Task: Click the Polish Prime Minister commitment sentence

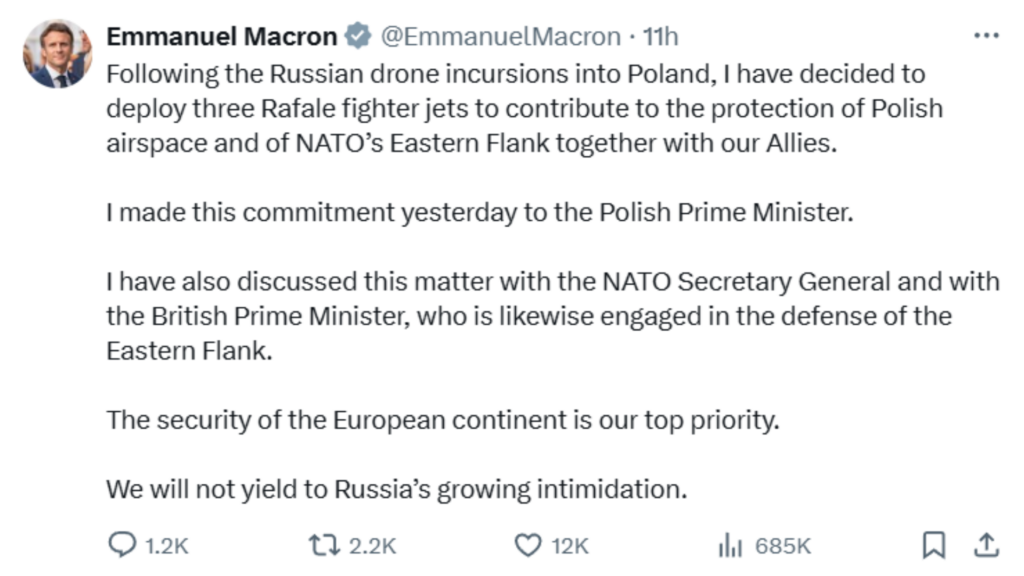Action: (x=480, y=213)
